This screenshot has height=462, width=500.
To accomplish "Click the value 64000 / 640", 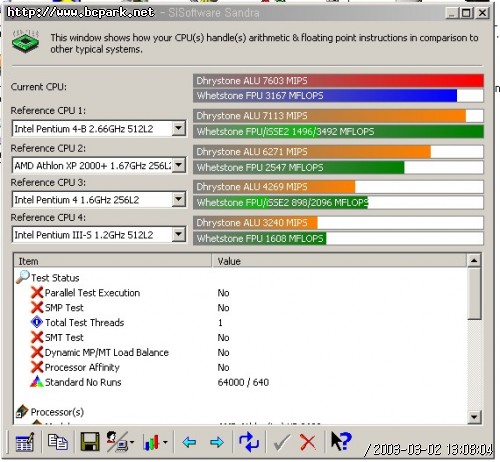I will coord(243,382).
